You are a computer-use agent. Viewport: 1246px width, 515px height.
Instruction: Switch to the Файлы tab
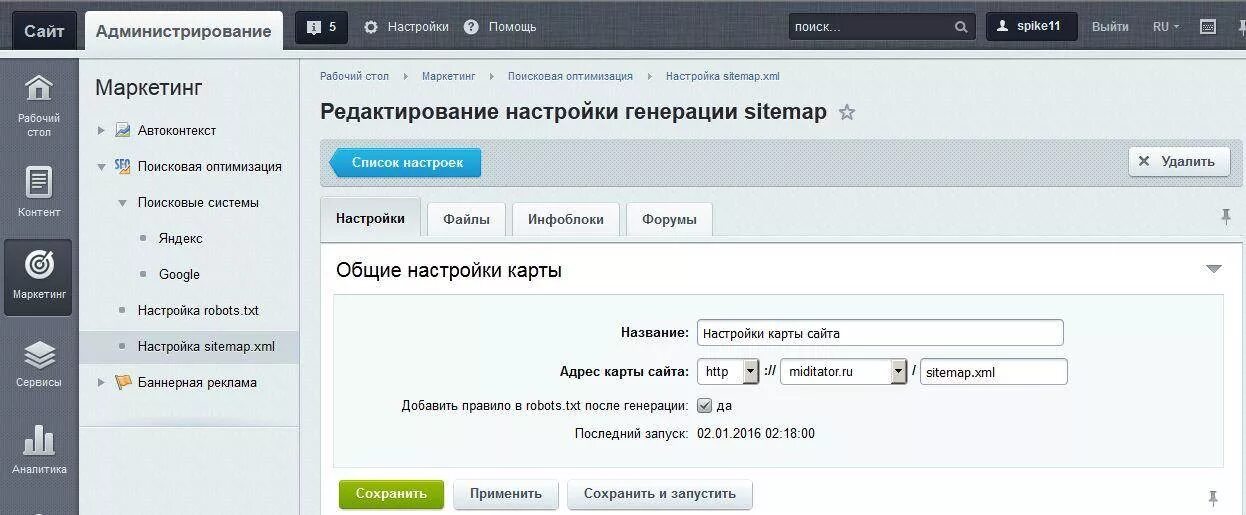pos(466,219)
